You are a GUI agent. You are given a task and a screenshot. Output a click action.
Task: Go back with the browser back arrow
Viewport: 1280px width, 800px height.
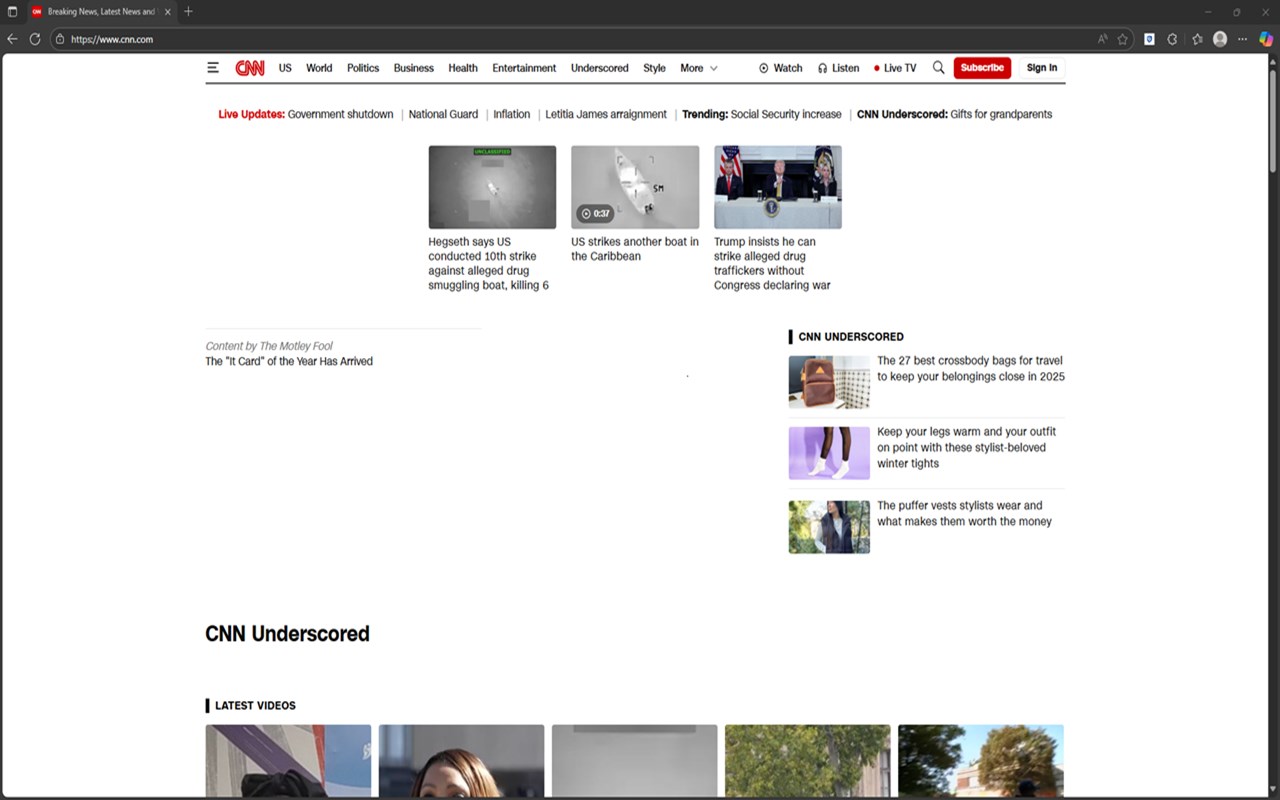pos(12,39)
